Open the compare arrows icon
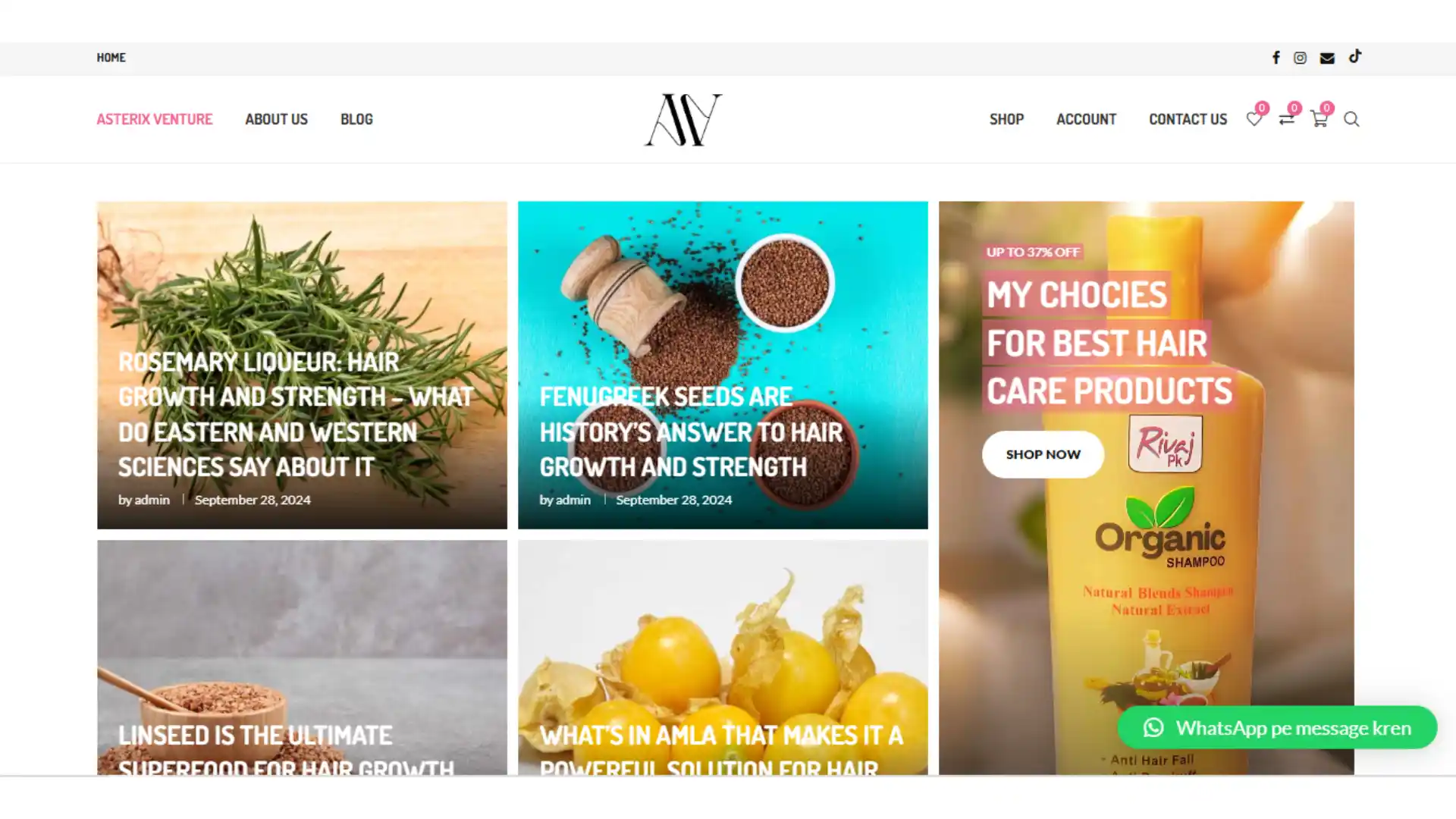 click(1286, 119)
